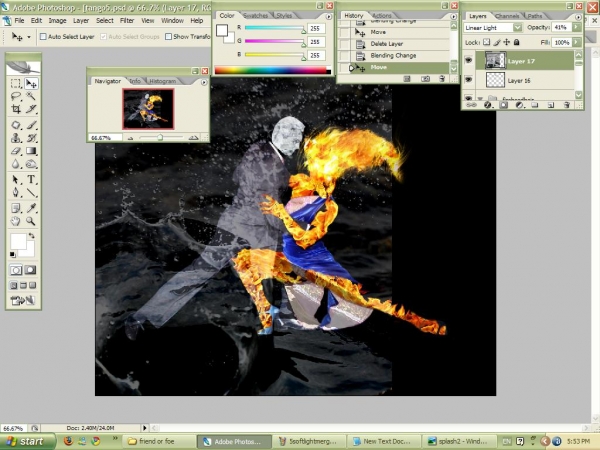Open the Filter menu
This screenshot has width=600, height=450.
(127, 21)
